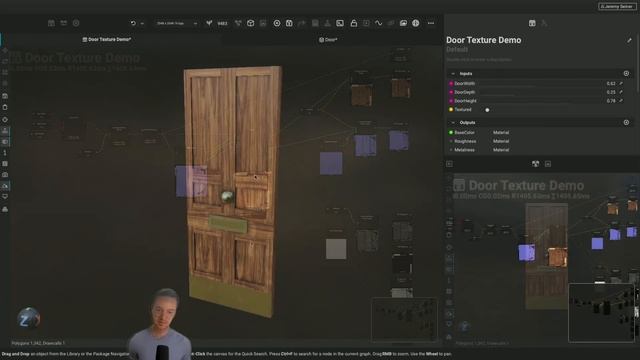
Task: Adjust the DoorWidth slider
Action: [x=541, y=84]
